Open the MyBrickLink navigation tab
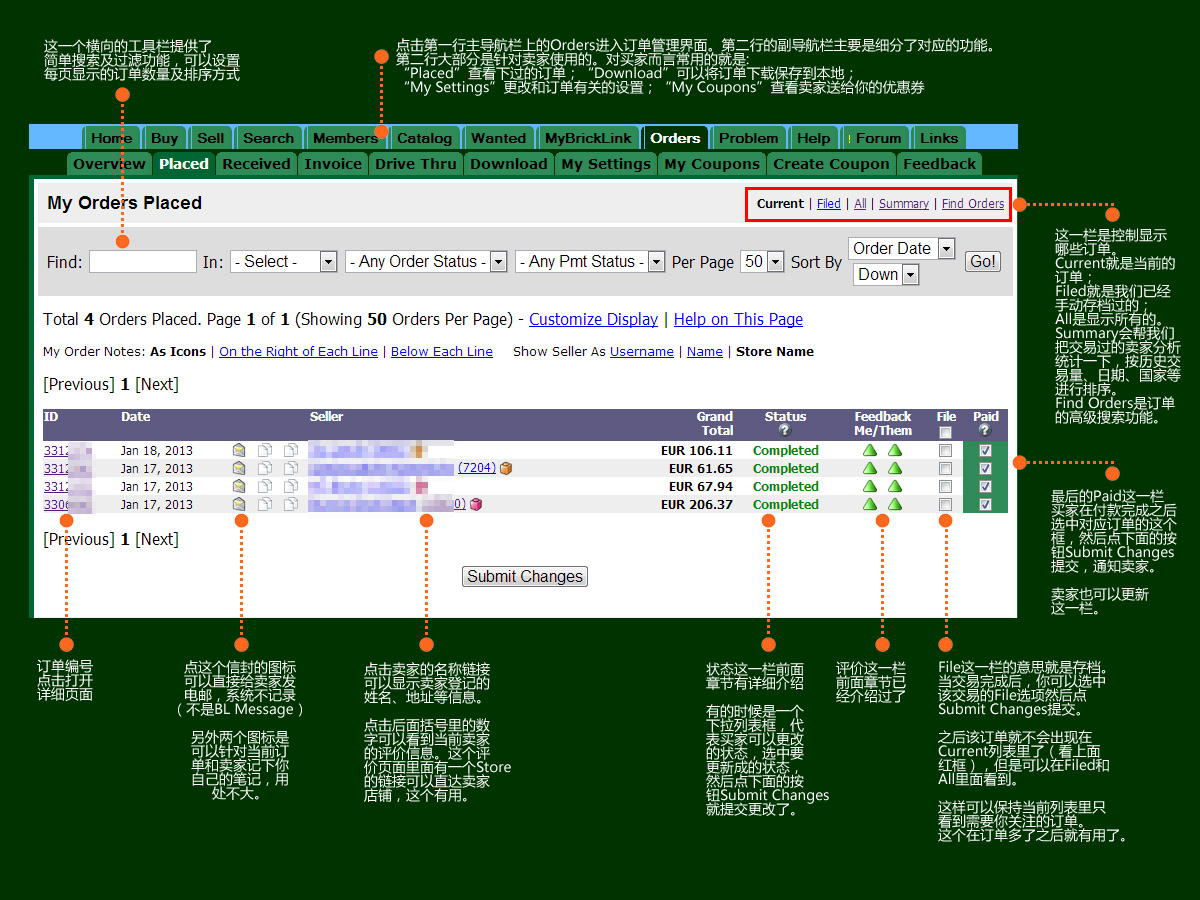 [588, 138]
